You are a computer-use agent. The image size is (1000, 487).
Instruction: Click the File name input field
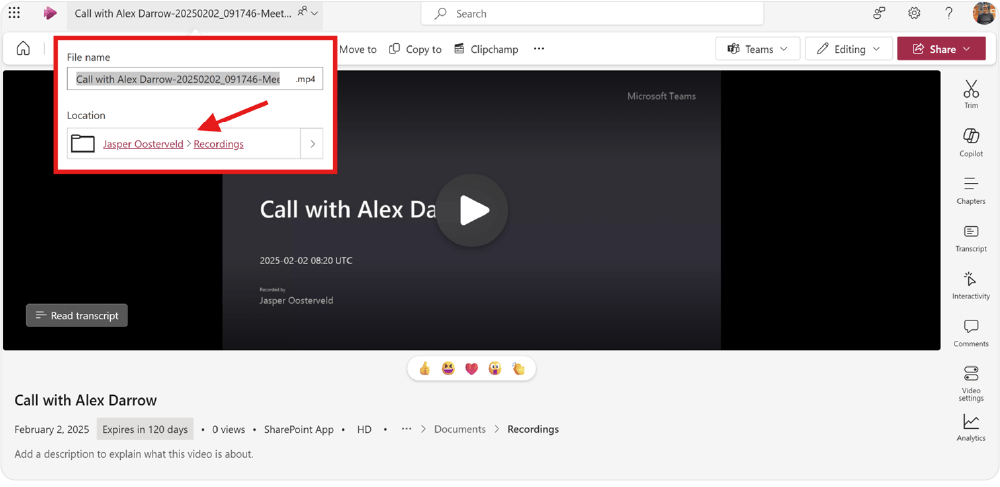[x=195, y=80]
